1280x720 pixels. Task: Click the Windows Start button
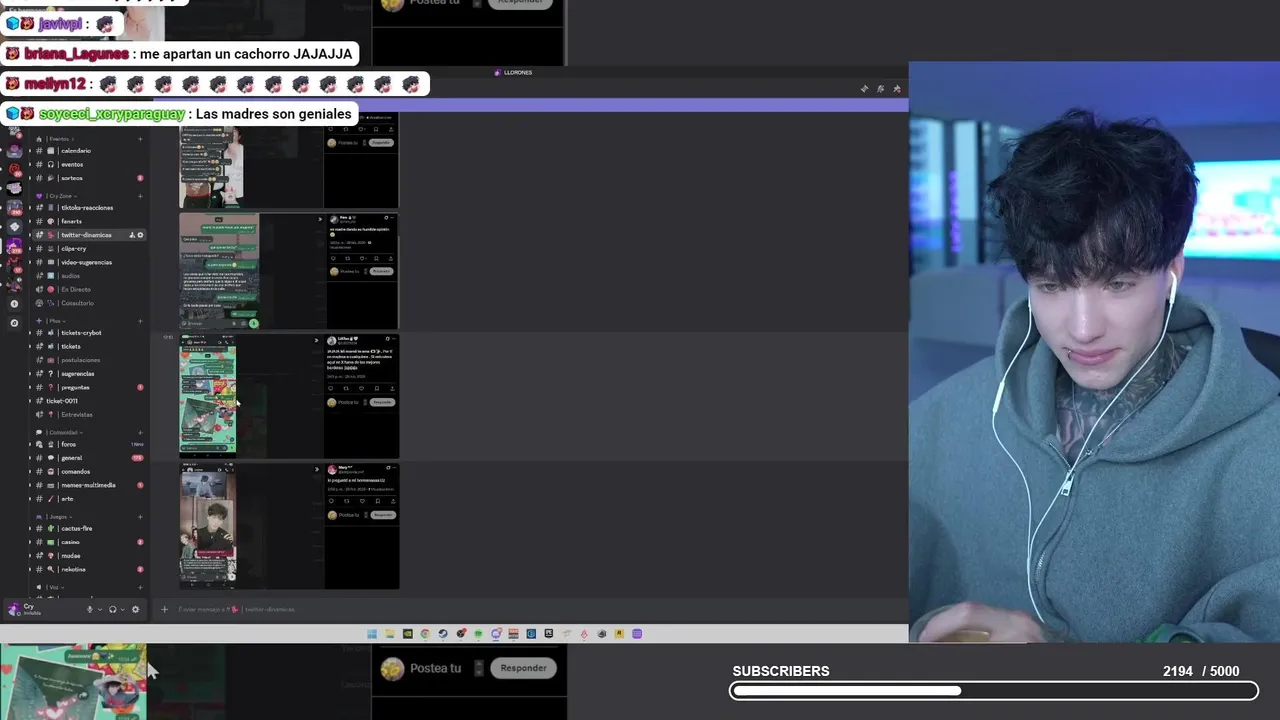(372, 634)
